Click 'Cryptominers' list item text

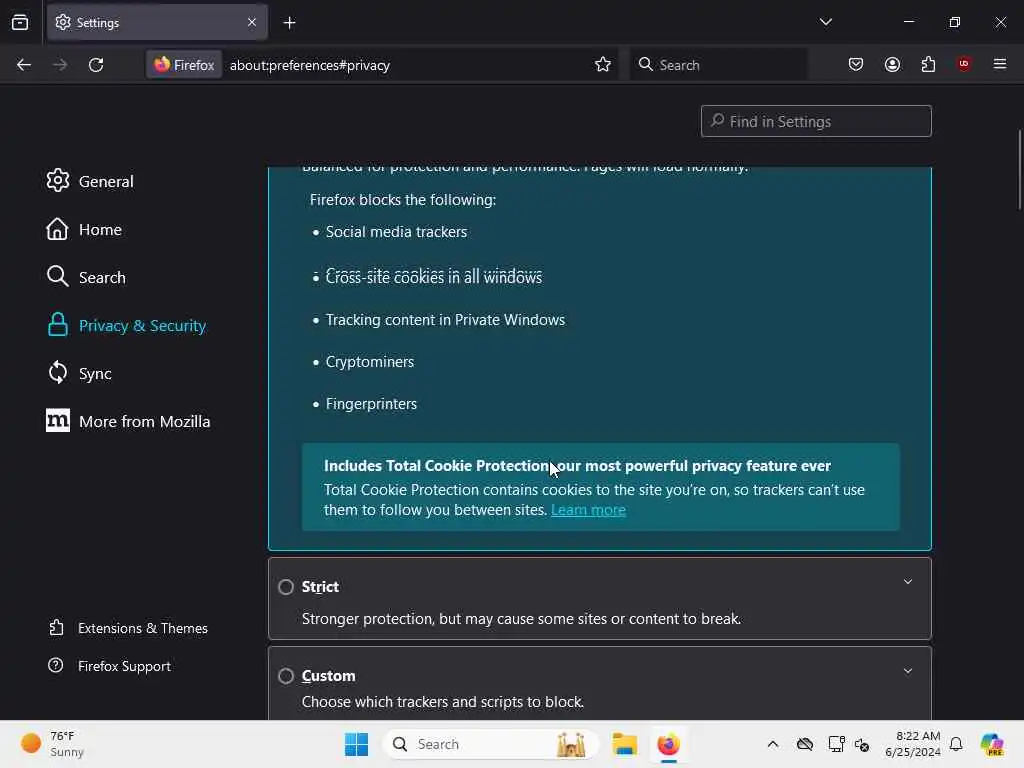point(370,362)
